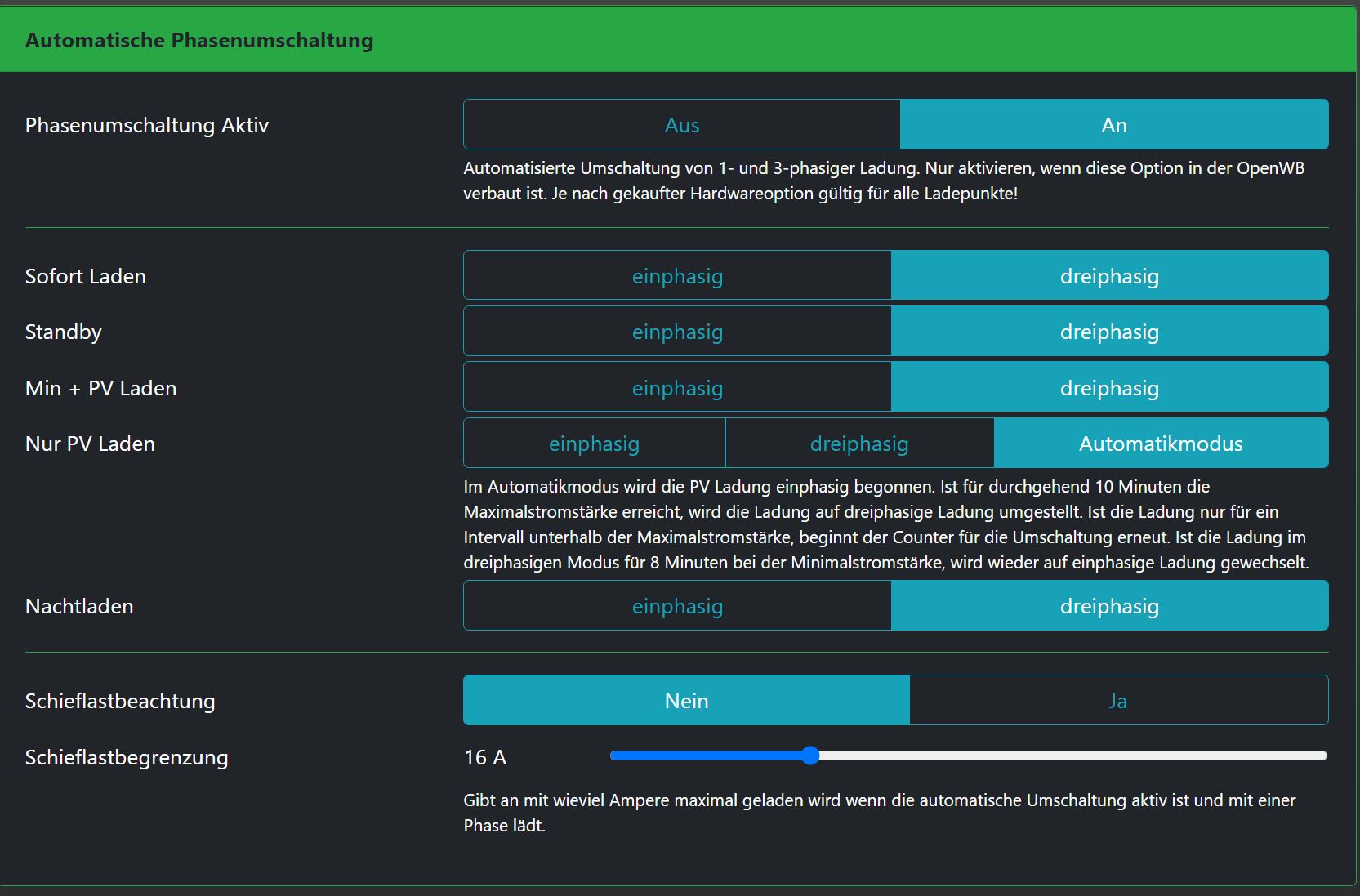Switch Nur PV Laden to einphasig
The image size is (1360, 896).
(594, 444)
